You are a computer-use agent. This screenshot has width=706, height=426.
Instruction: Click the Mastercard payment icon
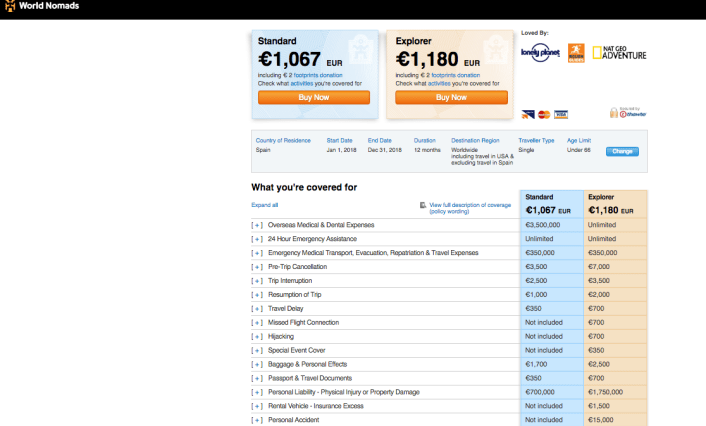click(544, 114)
